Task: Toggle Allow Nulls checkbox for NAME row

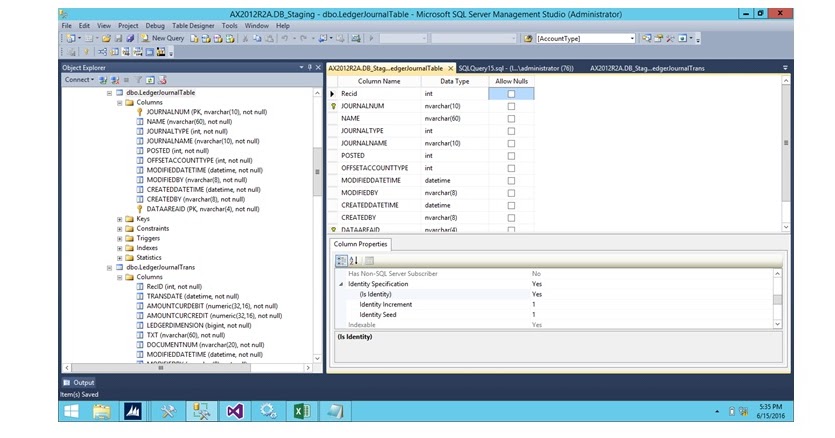Action: 511,118
